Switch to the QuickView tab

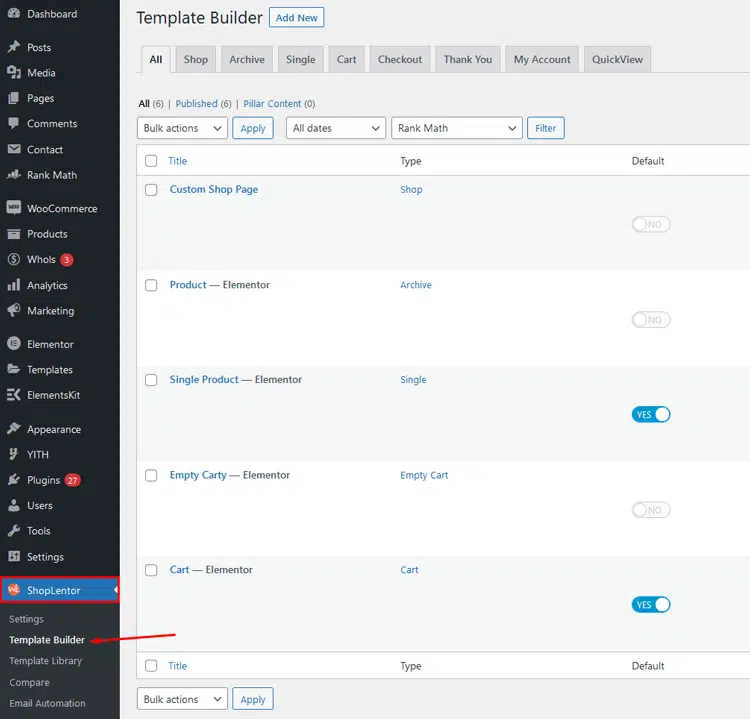click(x=618, y=59)
